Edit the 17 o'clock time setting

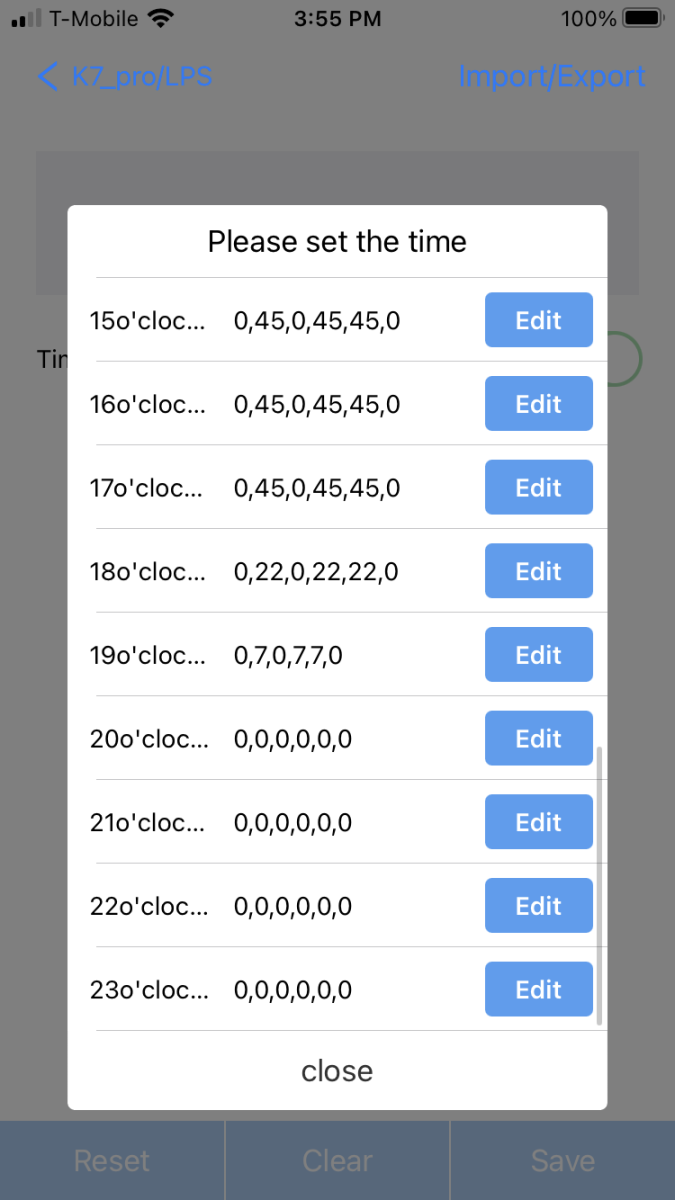[x=539, y=488]
